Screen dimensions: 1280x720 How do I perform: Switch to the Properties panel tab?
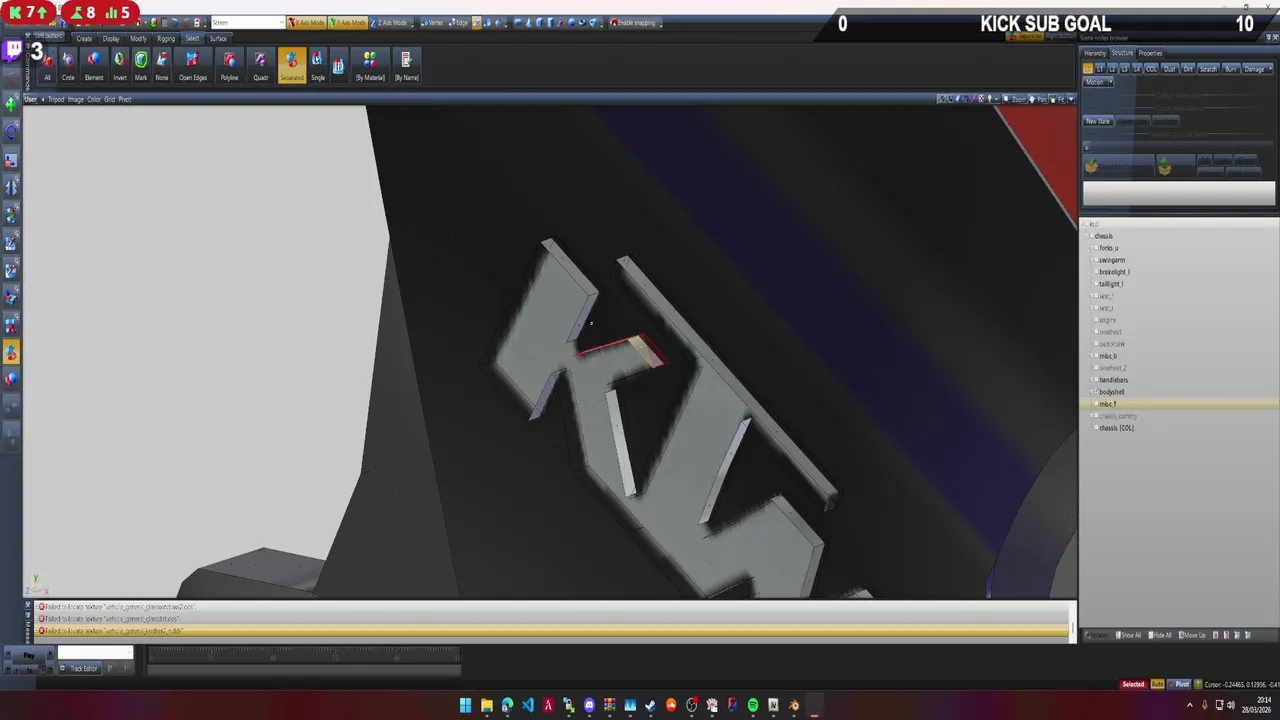[1150, 53]
